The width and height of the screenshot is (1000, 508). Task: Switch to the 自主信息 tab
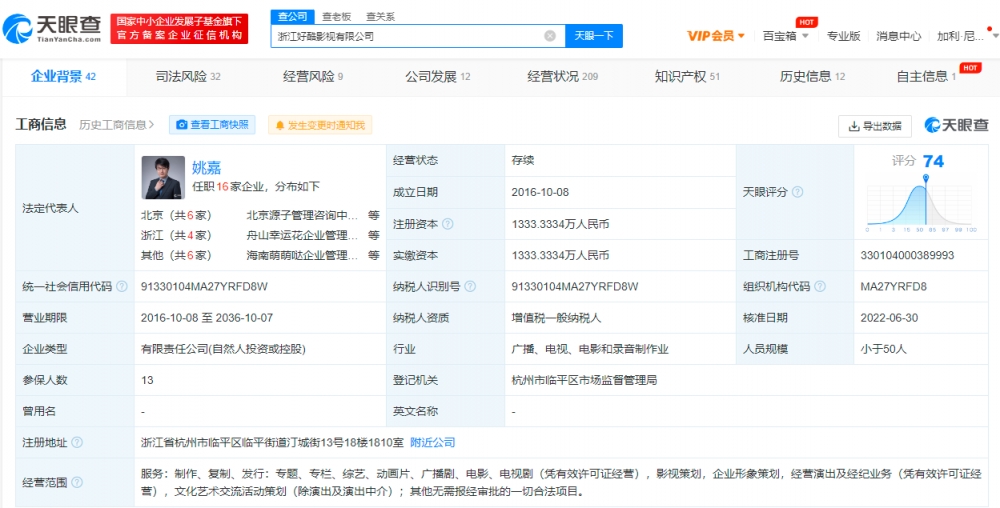point(926,77)
